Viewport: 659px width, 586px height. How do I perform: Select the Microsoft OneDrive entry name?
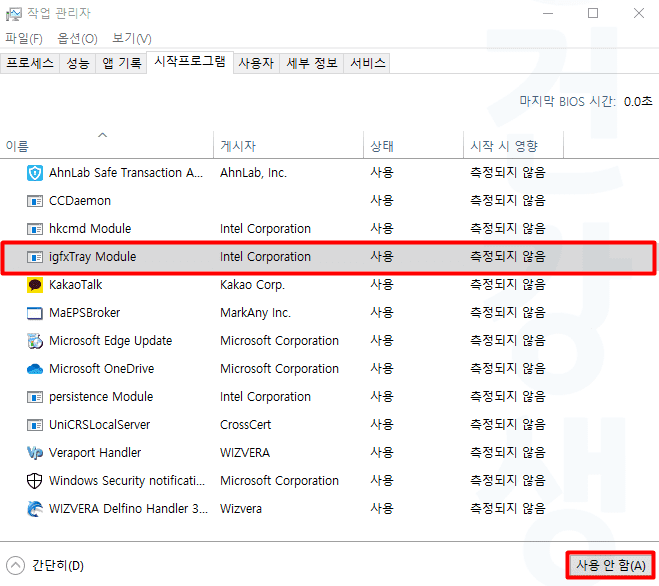tap(102, 369)
